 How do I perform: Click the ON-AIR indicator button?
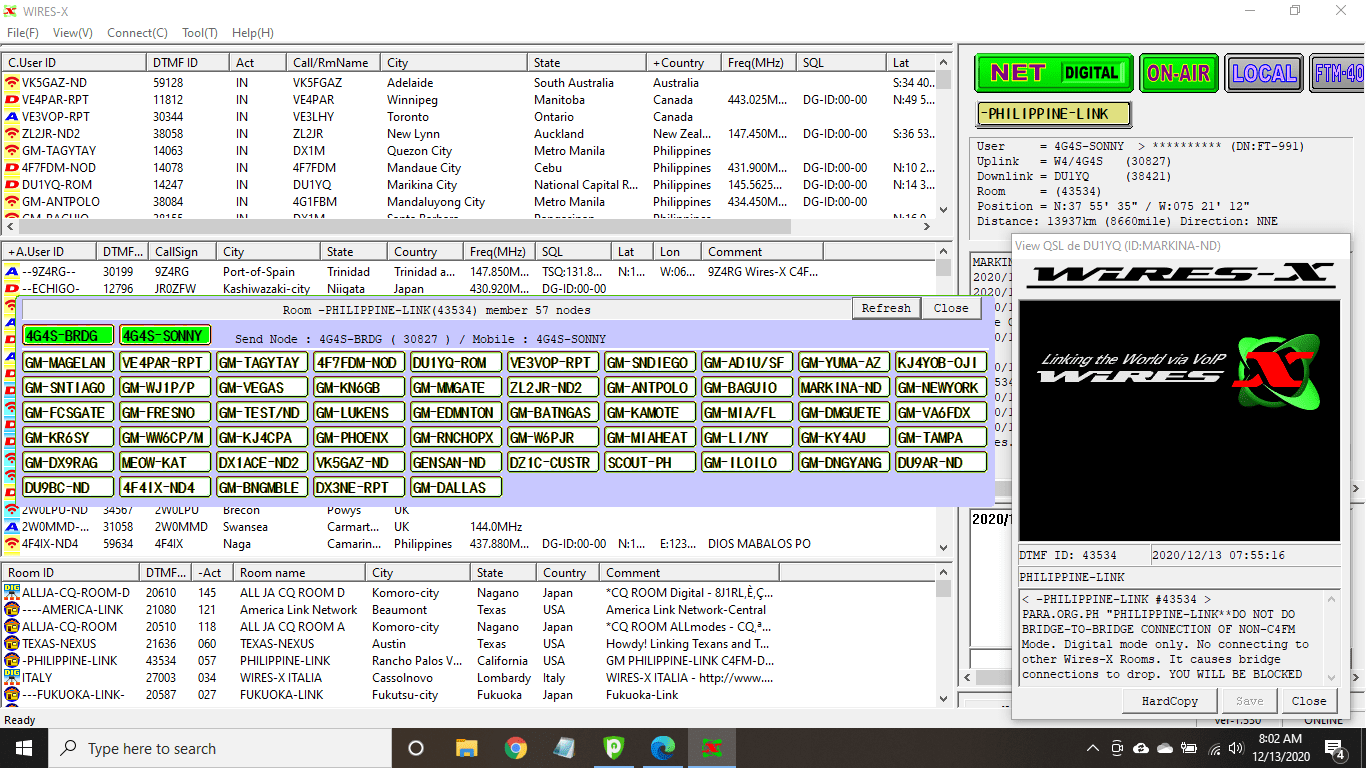pyautogui.click(x=1179, y=73)
